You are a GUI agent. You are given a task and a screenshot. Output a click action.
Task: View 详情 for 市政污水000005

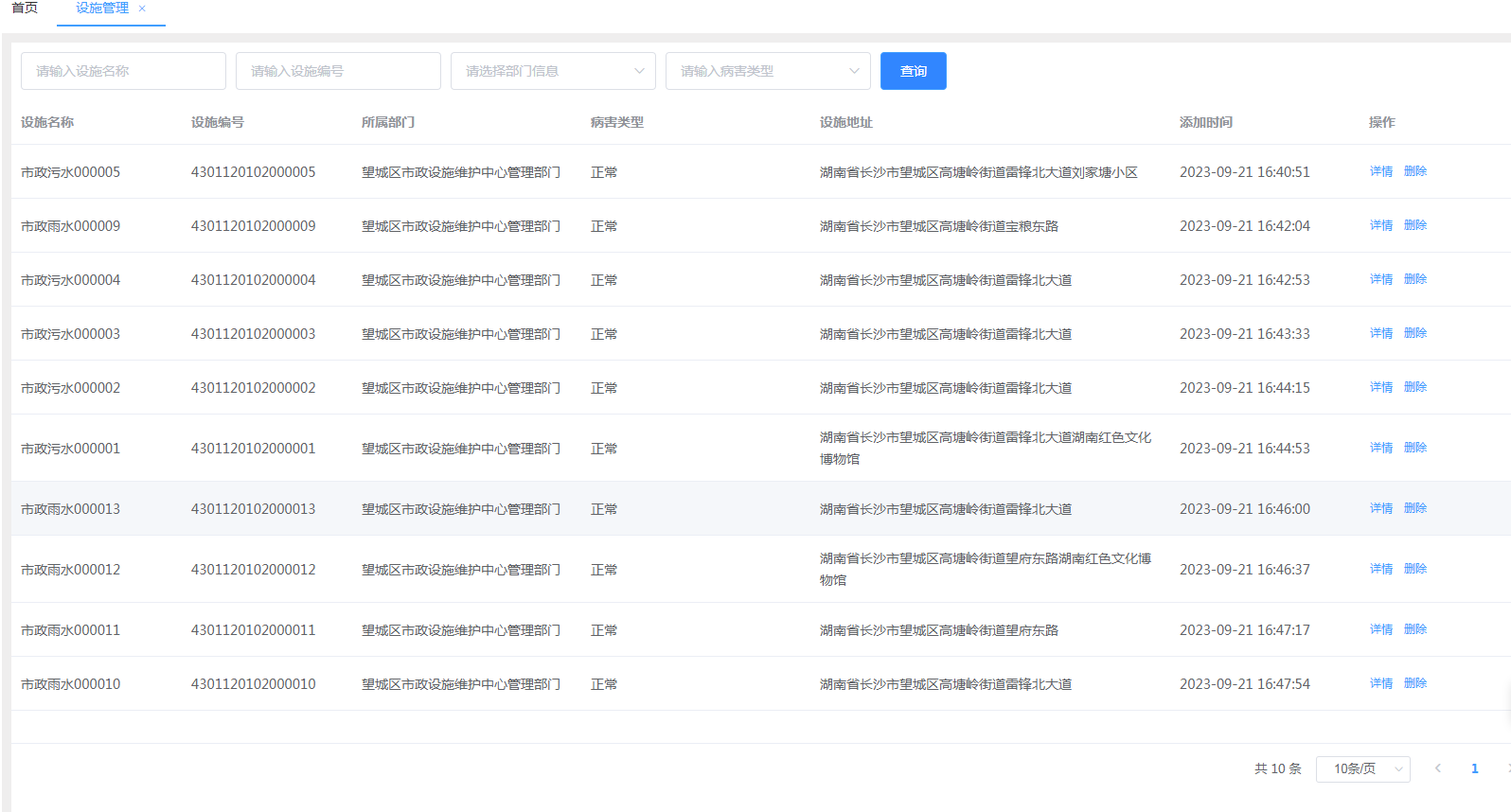pyautogui.click(x=1380, y=171)
